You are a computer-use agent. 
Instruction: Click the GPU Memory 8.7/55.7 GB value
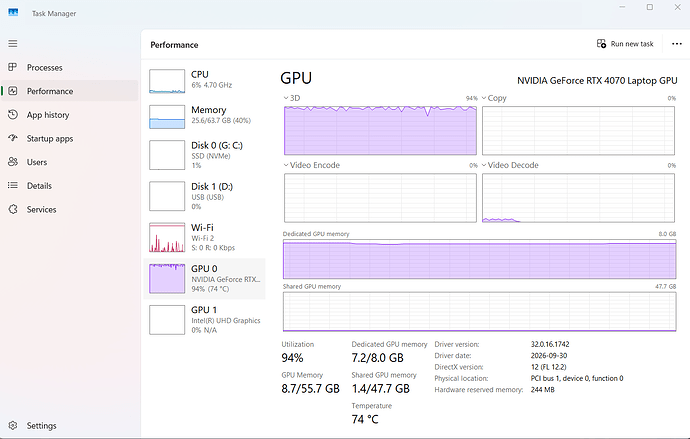(311, 389)
